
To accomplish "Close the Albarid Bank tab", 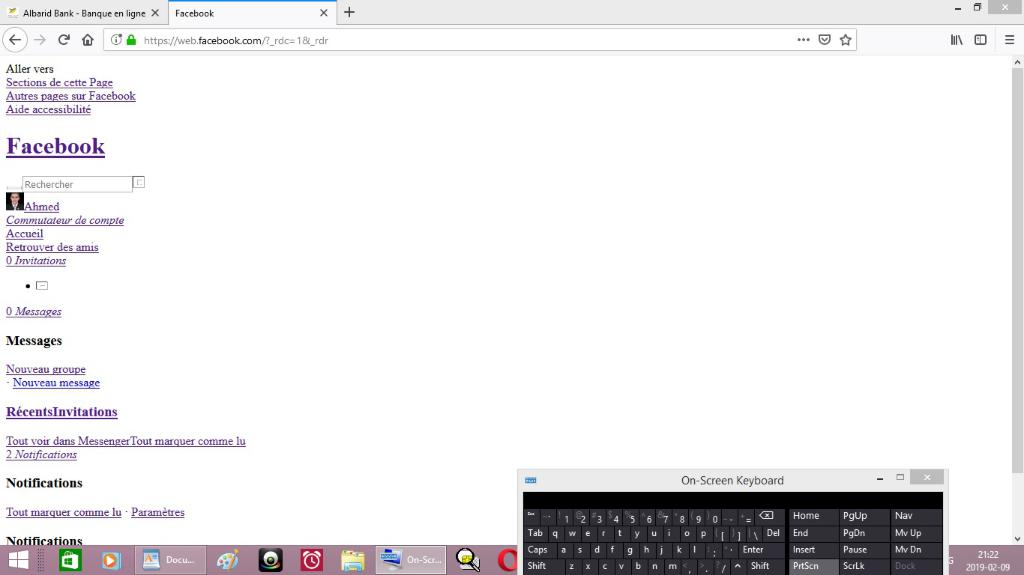I will 155,12.
